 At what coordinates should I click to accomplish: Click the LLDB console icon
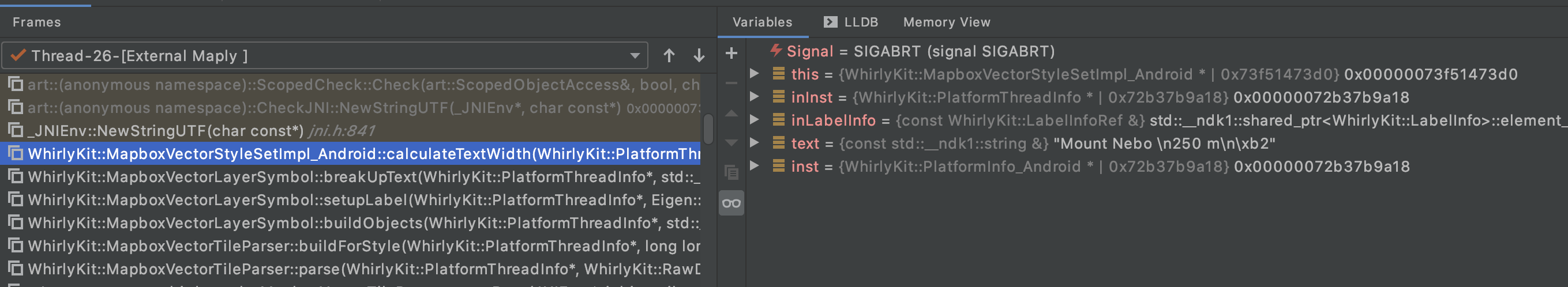(830, 22)
